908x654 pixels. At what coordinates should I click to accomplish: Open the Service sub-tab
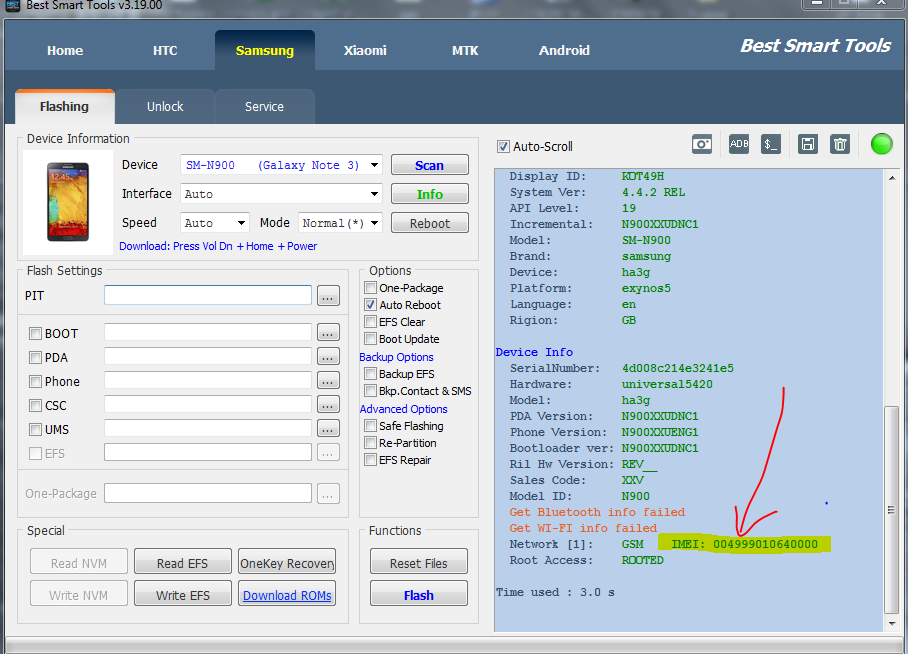(265, 107)
